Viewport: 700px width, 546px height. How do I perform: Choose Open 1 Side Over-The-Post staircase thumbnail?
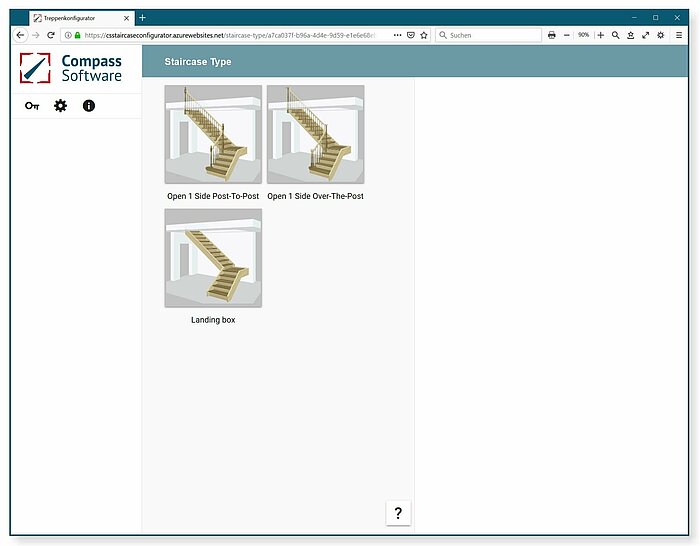point(315,134)
